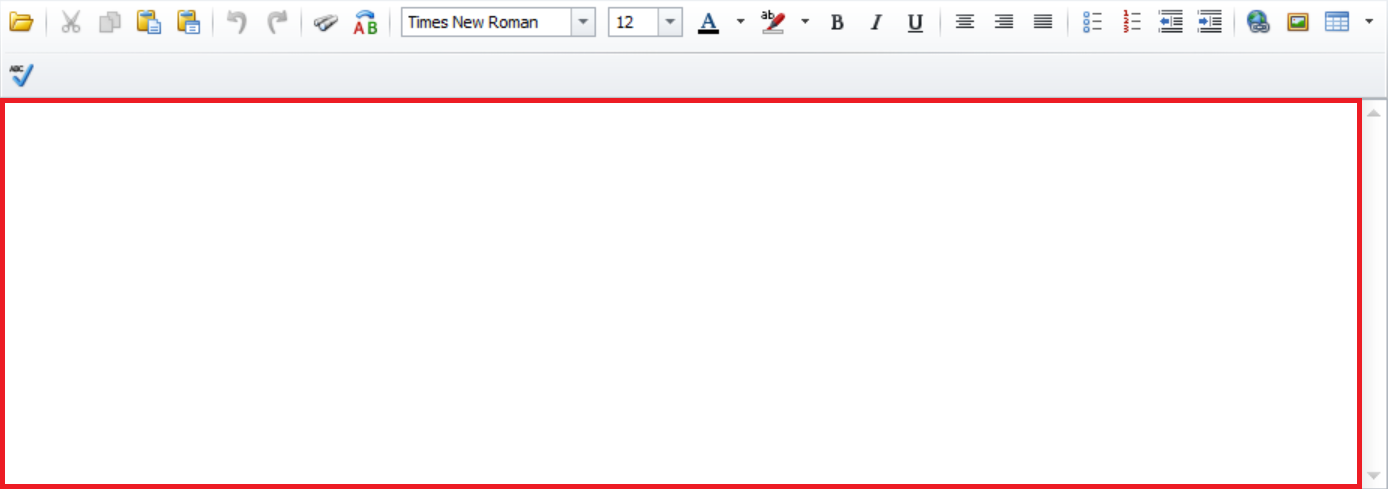Click the Open folder icon
The image size is (1388, 489).
pos(21,22)
